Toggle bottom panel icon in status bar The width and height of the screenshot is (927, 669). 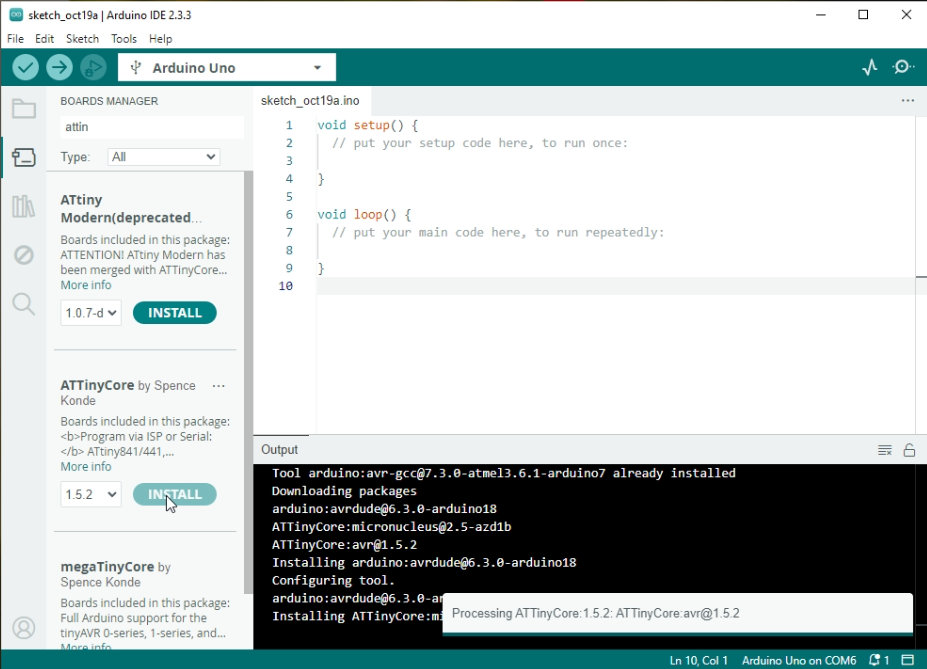[x=907, y=660]
